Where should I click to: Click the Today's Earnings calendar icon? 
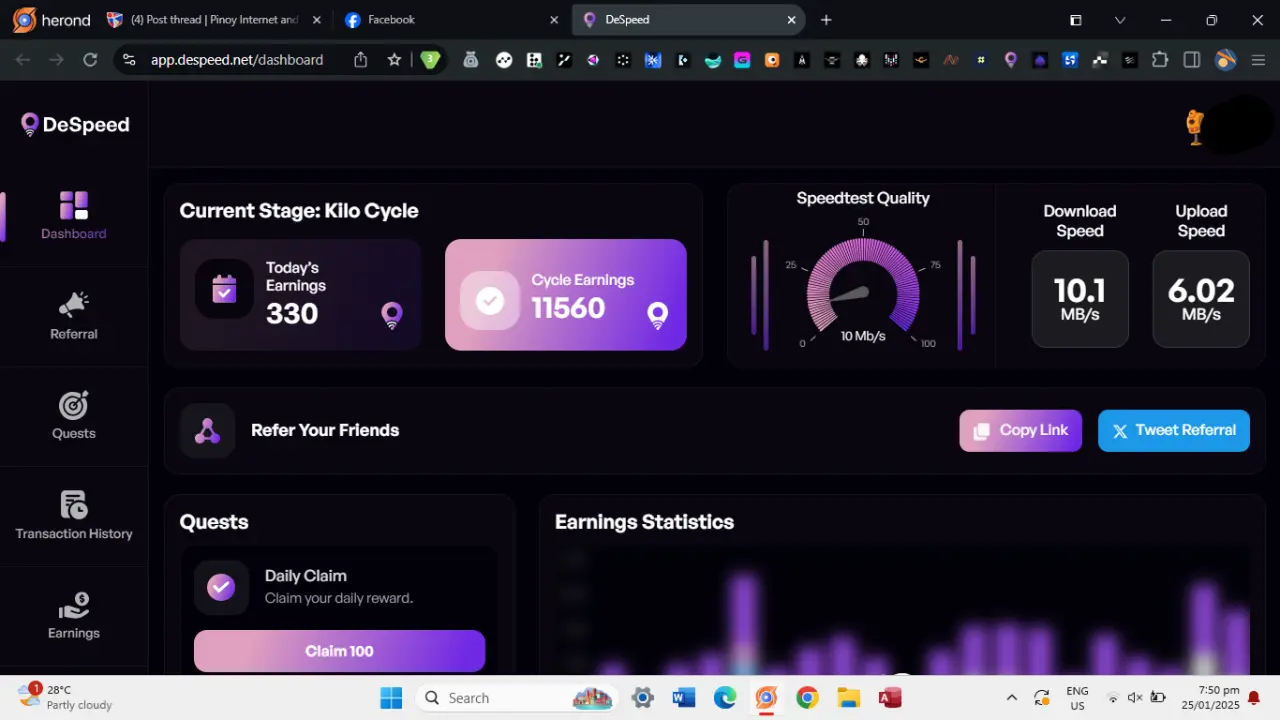224,289
